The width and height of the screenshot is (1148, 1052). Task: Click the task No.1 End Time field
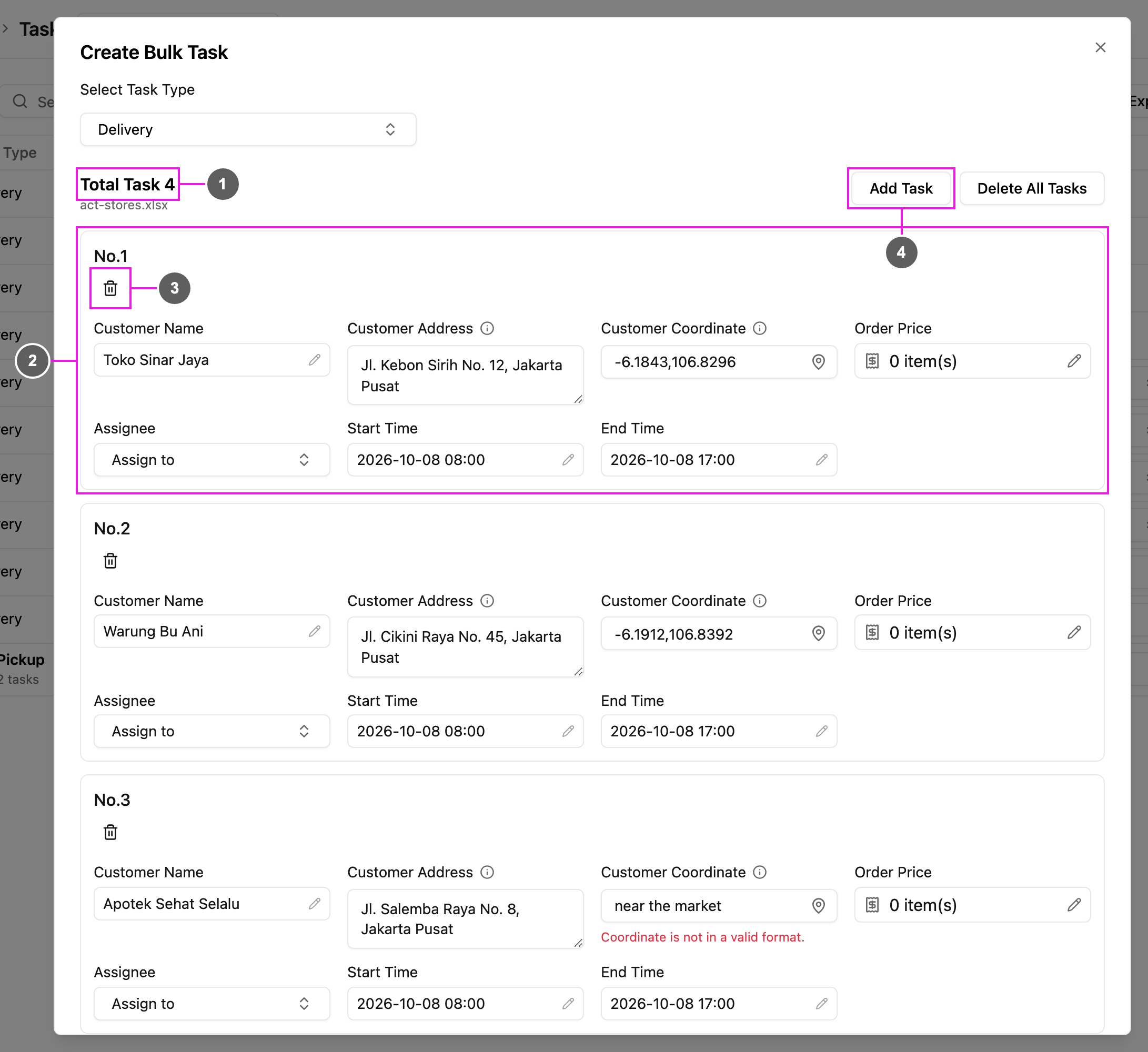pos(719,459)
